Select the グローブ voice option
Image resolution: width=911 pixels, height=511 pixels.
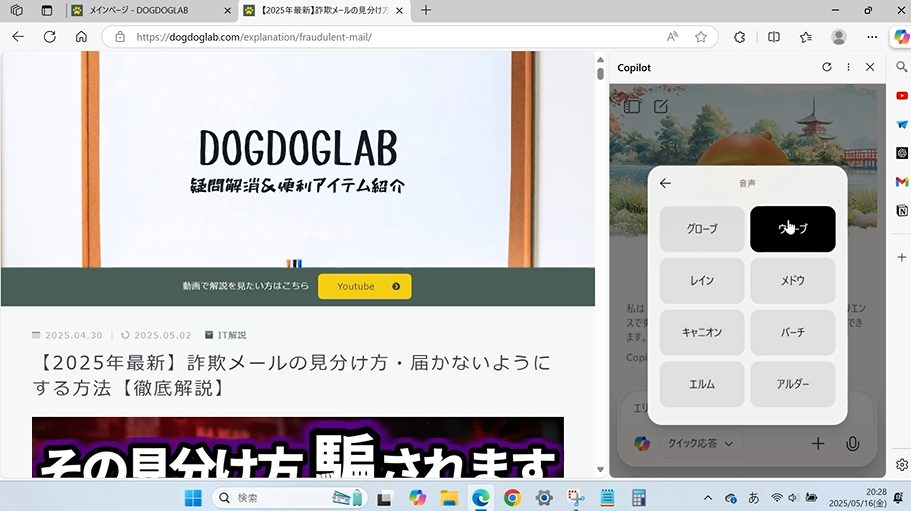coord(702,229)
